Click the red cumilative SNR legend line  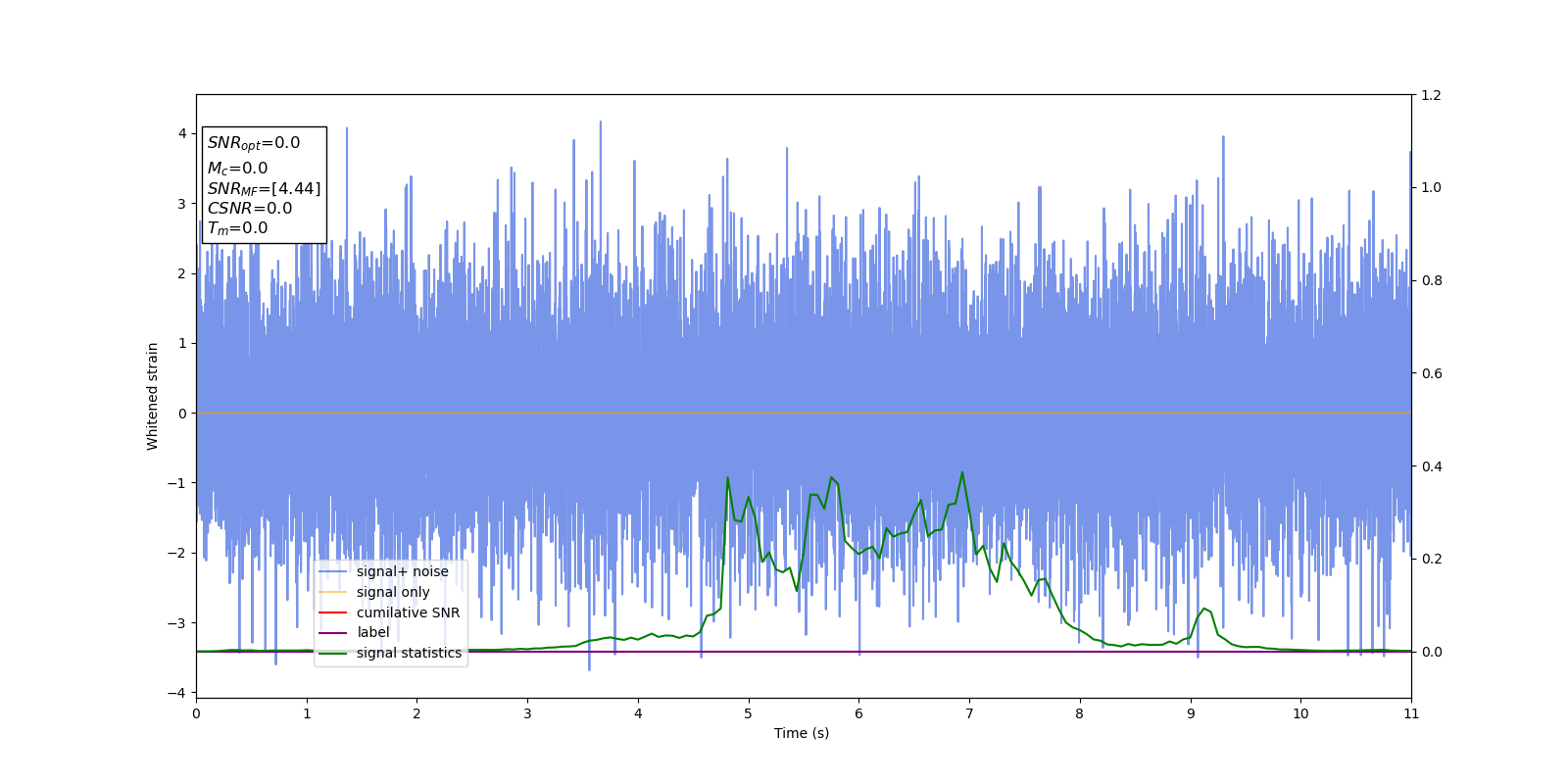(x=333, y=612)
